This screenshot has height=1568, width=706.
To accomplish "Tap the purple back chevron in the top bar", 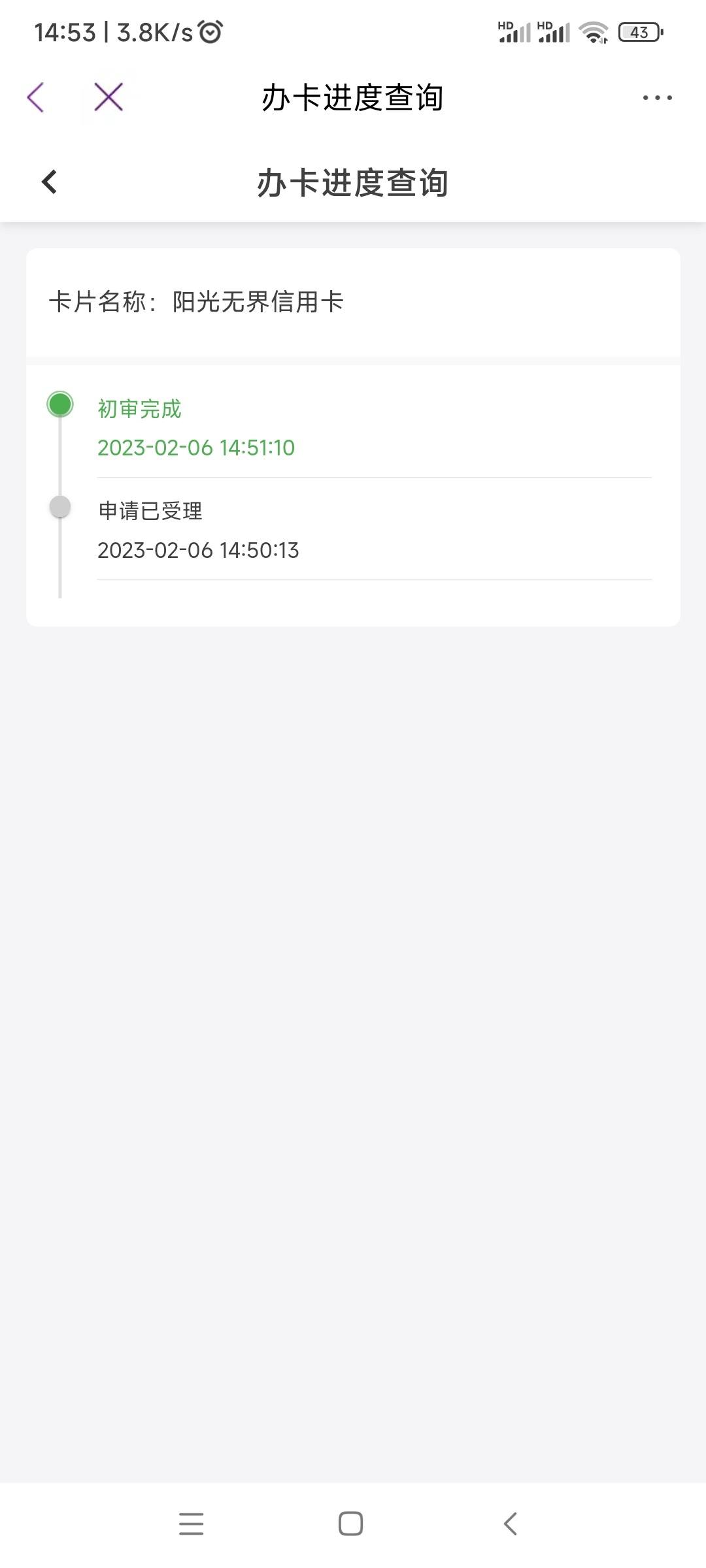I will pos(36,97).
